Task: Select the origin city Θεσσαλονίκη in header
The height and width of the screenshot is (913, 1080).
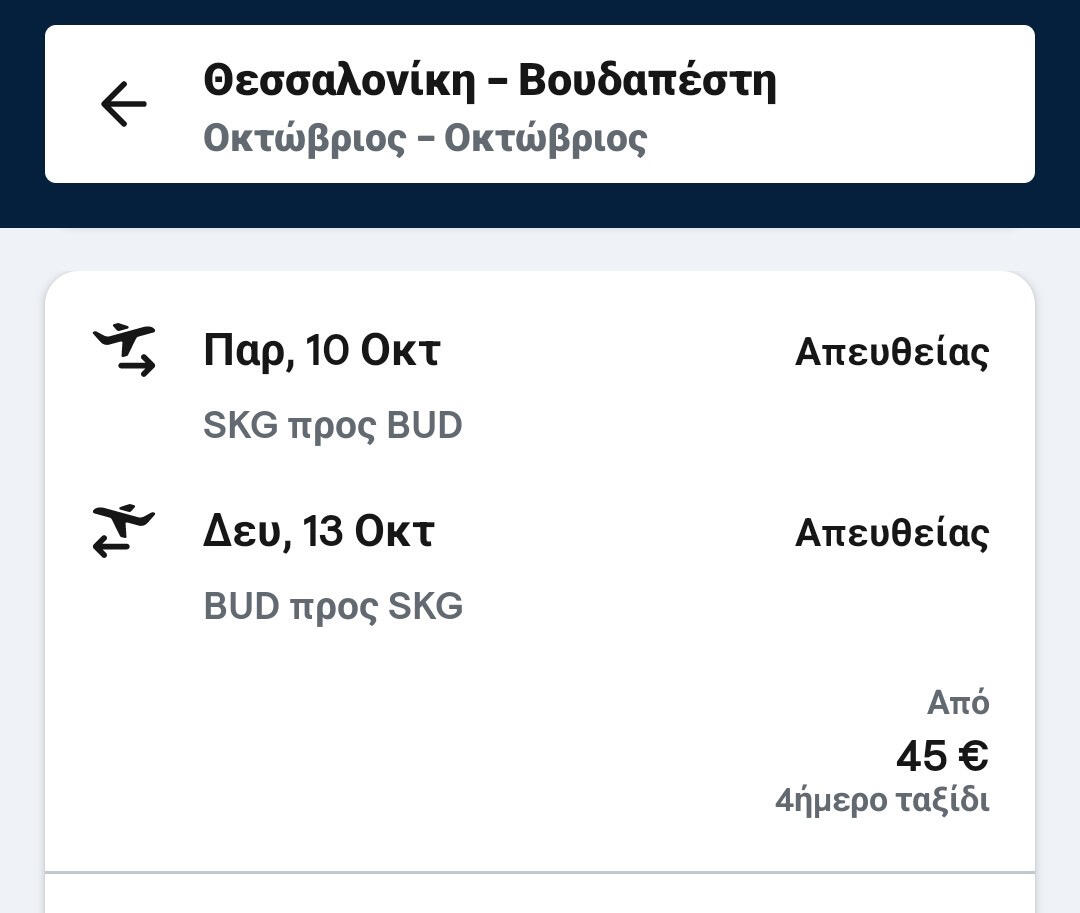Action: pos(339,80)
